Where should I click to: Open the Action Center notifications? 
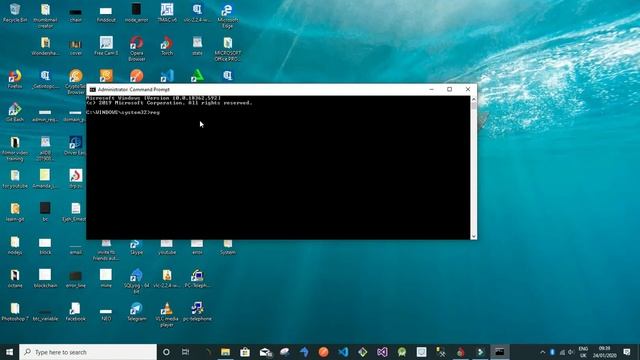coord(627,352)
